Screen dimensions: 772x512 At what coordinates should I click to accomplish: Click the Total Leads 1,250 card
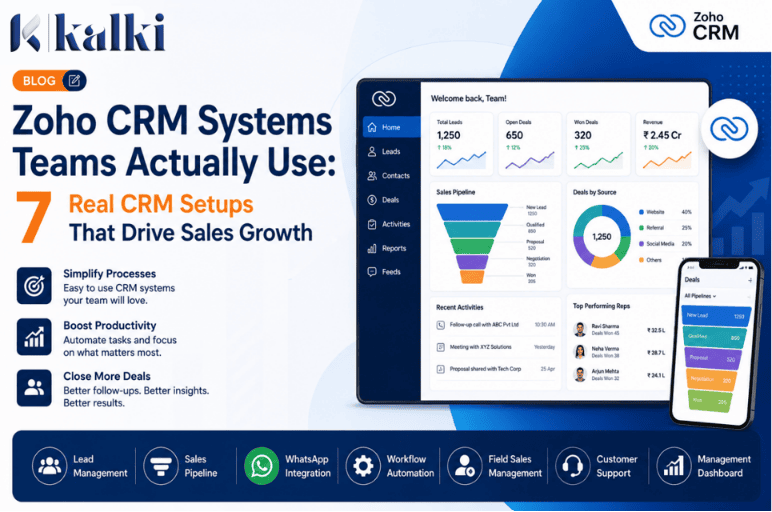[x=461, y=144]
